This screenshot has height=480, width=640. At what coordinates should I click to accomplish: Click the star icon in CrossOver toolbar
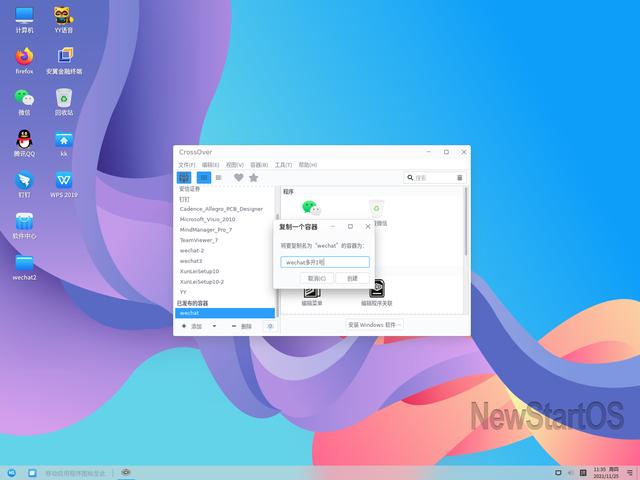coord(253,177)
